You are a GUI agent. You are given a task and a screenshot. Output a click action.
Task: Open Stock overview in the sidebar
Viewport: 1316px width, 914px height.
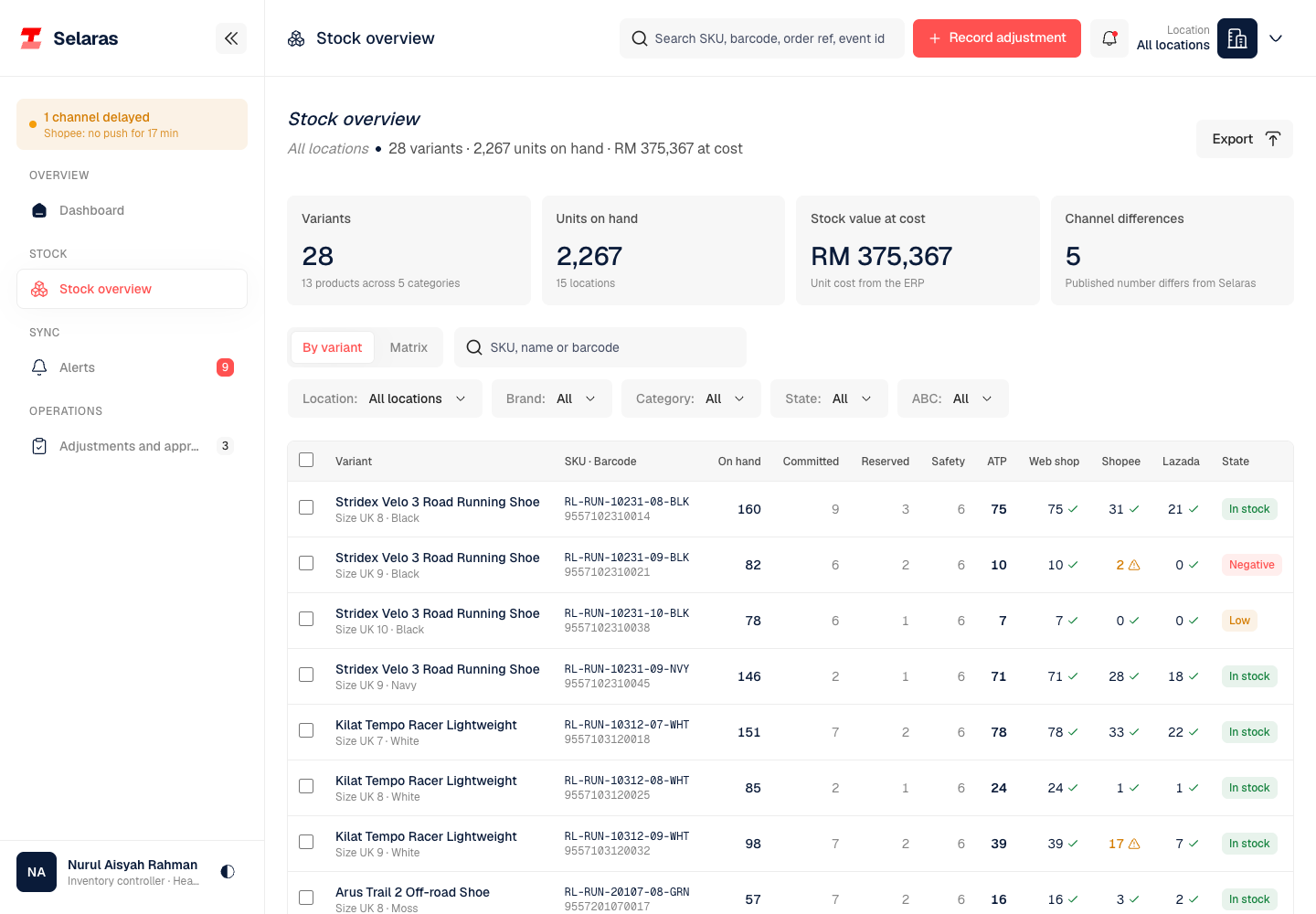click(x=132, y=289)
